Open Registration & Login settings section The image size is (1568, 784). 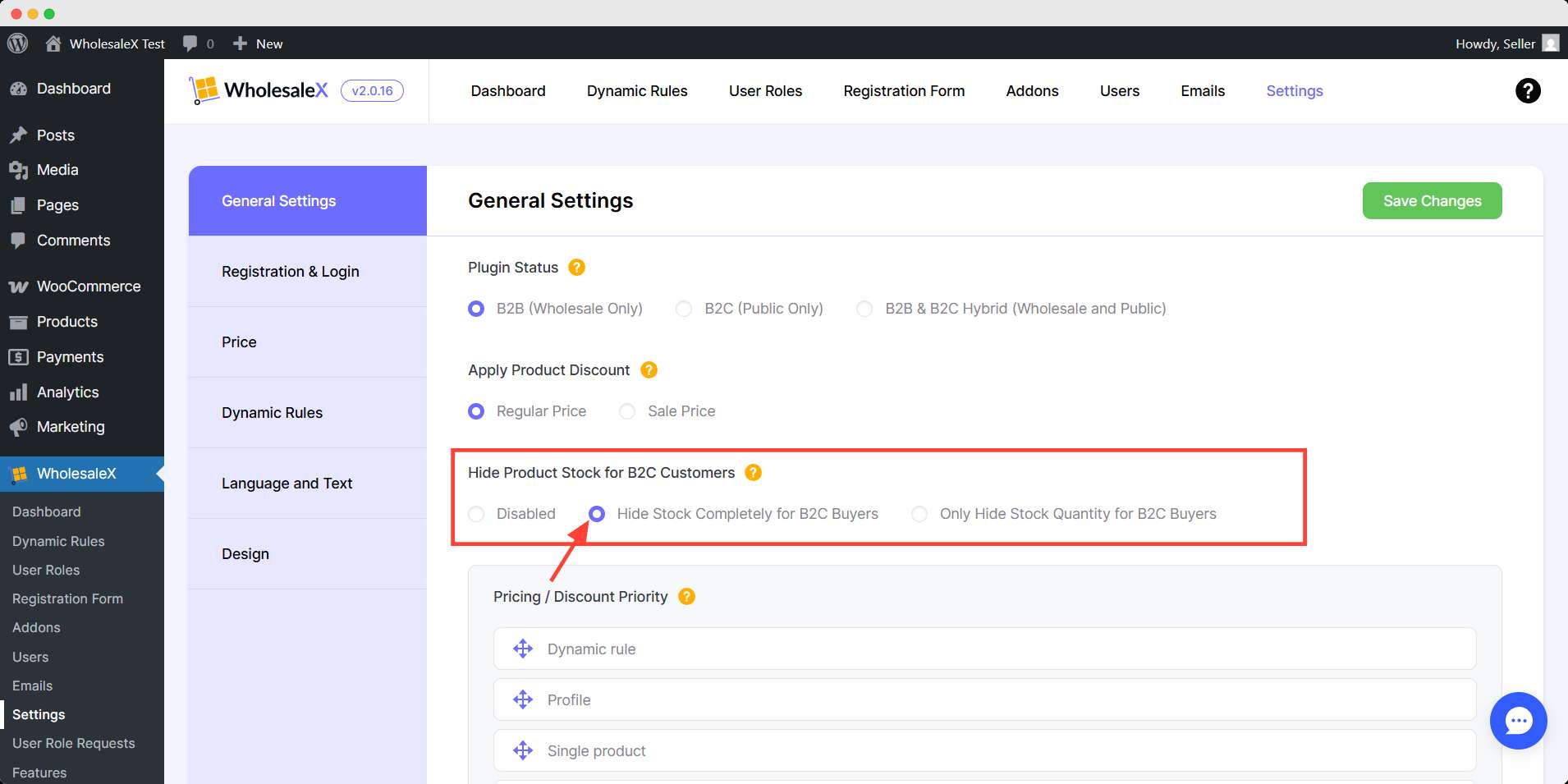point(308,272)
